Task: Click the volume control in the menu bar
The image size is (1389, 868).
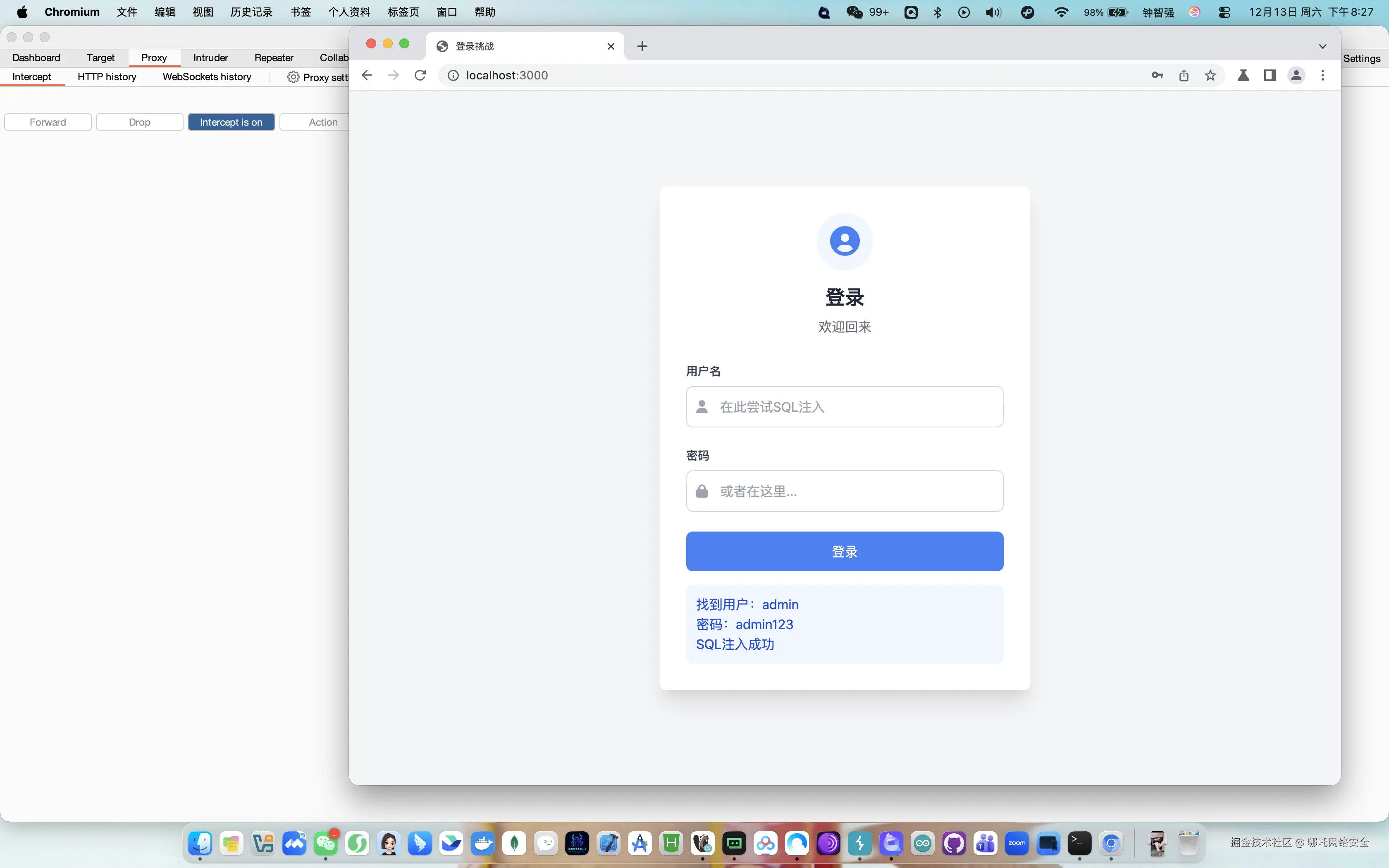Action: (993, 12)
